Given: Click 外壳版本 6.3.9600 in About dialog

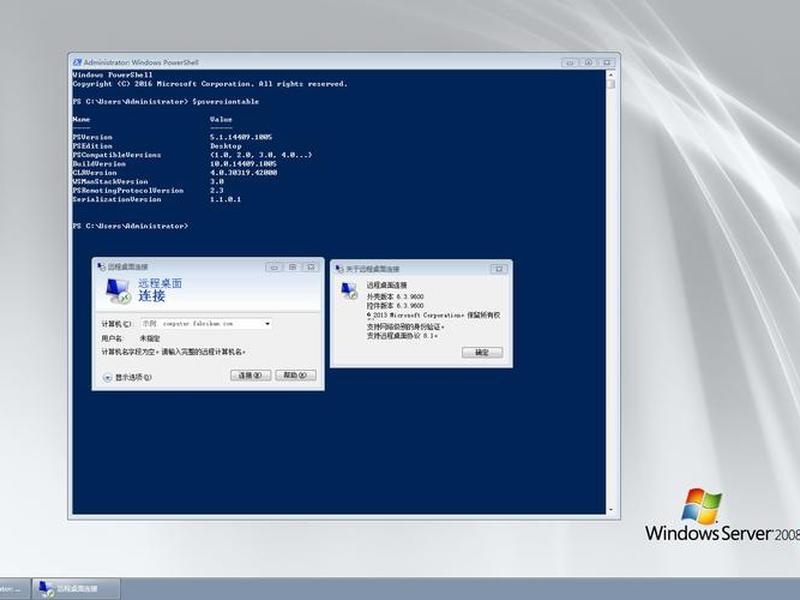Looking at the screenshot, I should coord(395,296).
